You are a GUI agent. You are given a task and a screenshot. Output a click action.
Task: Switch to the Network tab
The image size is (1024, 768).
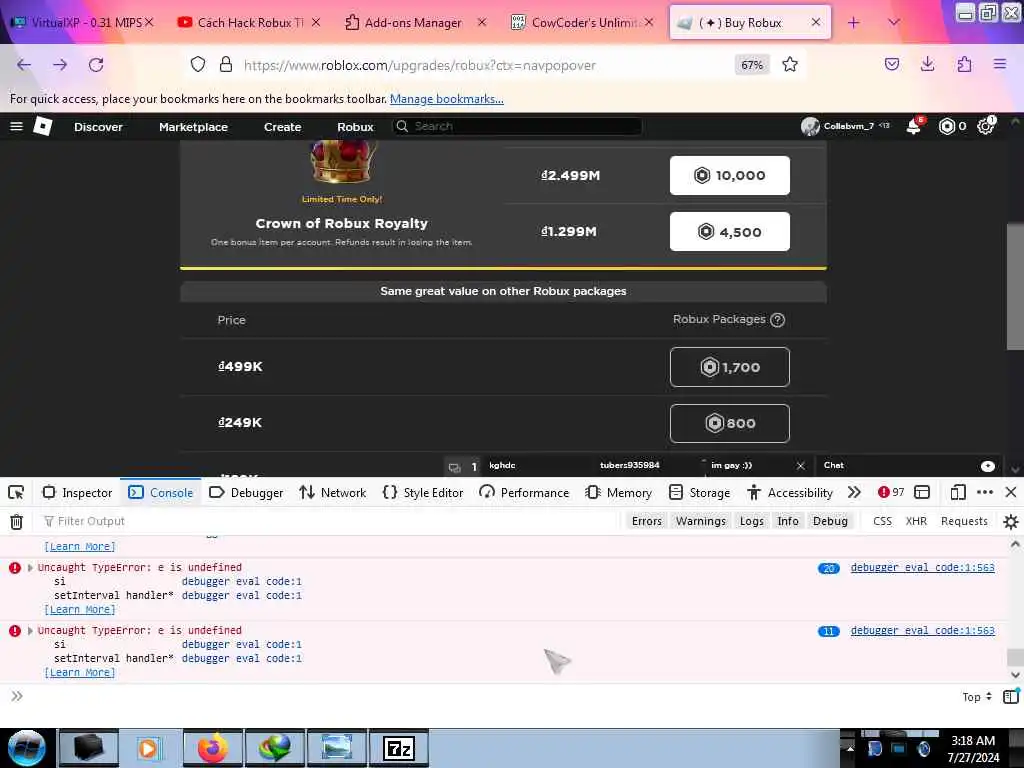point(332,492)
